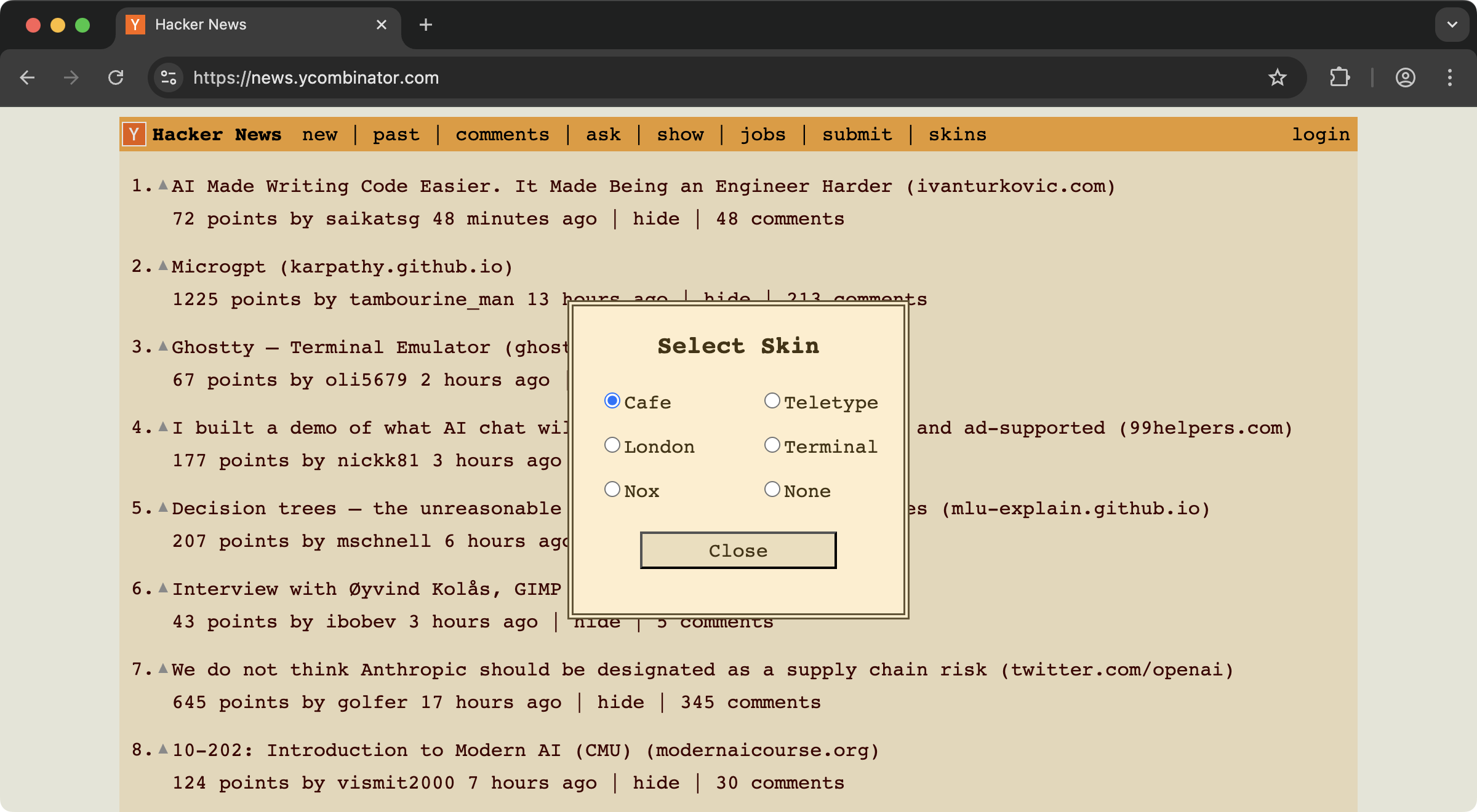Upvote the Anthropic supply chain story
The image size is (1477, 812).
[163, 669]
